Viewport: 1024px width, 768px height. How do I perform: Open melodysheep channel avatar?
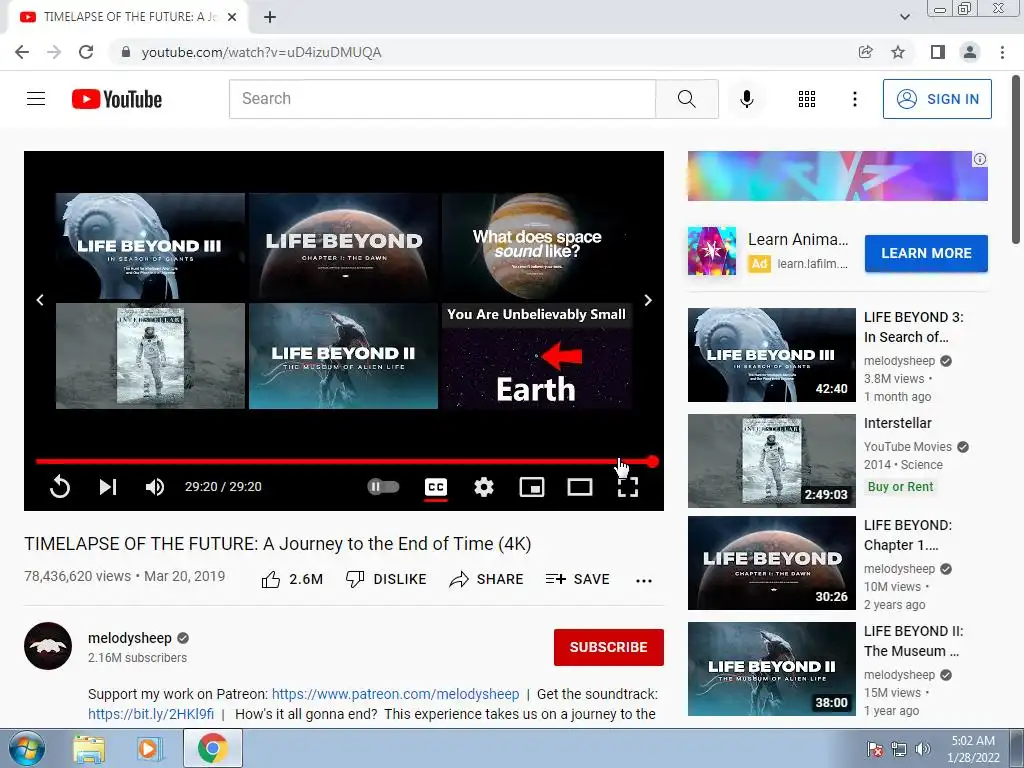(x=48, y=646)
